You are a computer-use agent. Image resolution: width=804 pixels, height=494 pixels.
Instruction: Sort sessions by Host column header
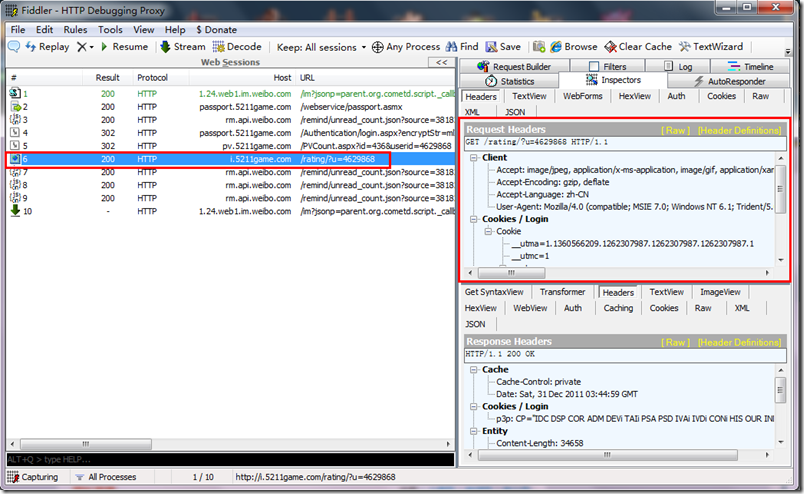240,78
